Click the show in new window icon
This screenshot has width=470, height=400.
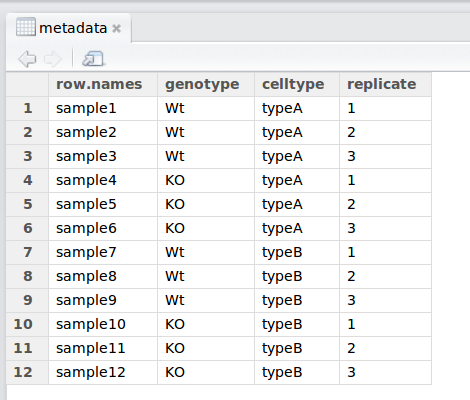click(x=93, y=59)
